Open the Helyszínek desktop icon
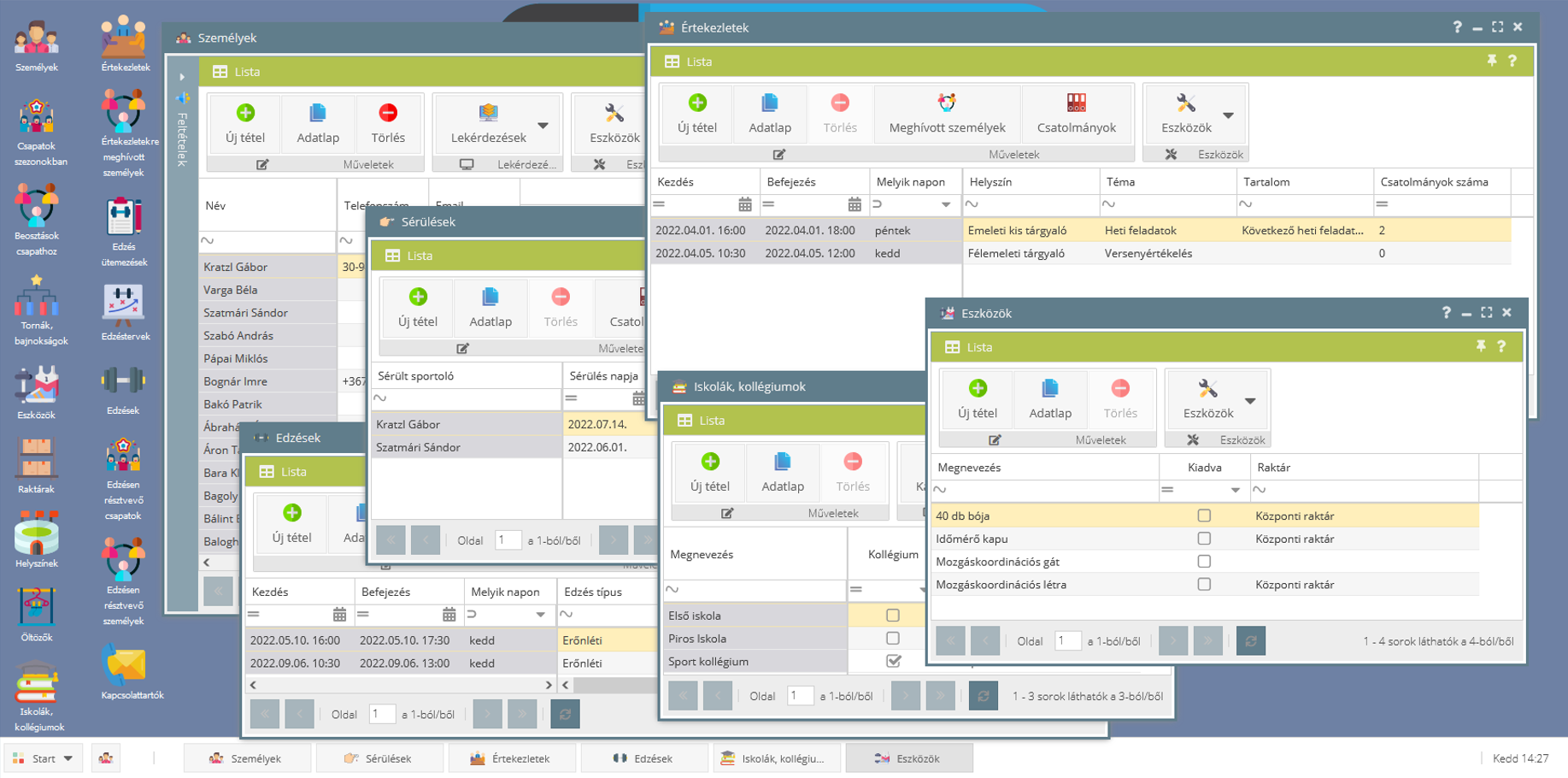 37,537
